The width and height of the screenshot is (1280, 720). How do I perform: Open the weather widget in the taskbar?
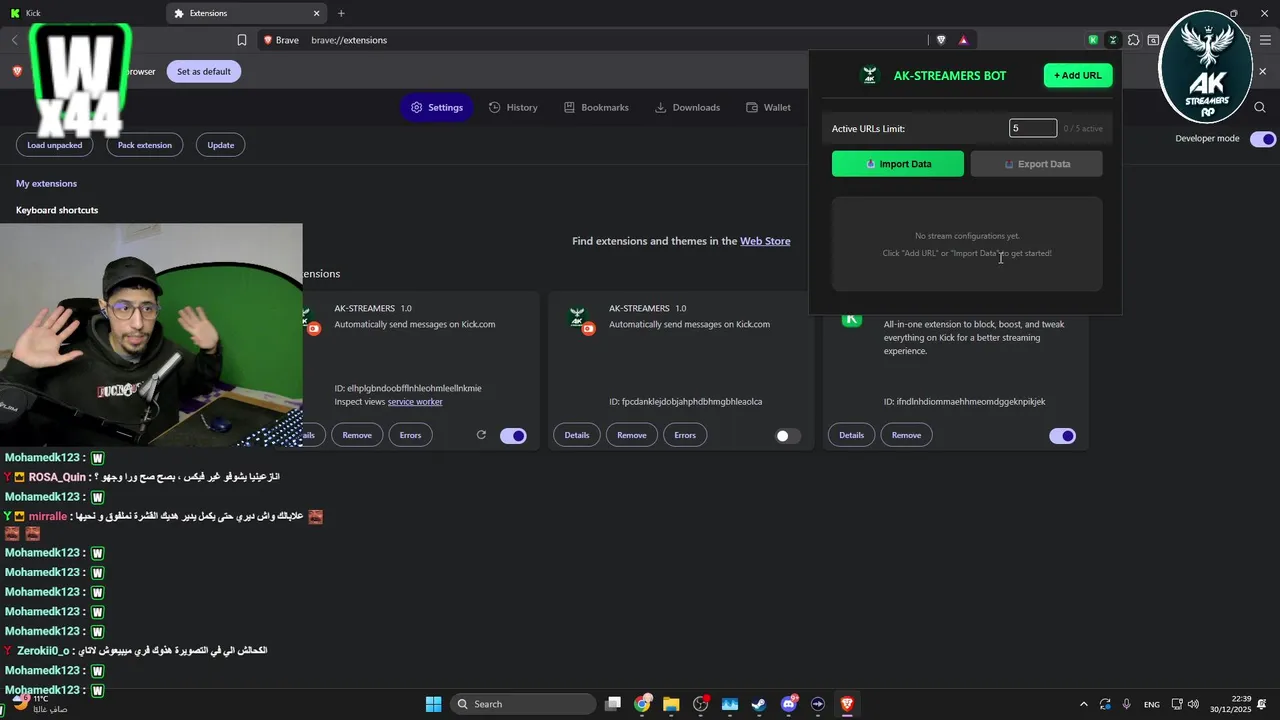[38, 704]
